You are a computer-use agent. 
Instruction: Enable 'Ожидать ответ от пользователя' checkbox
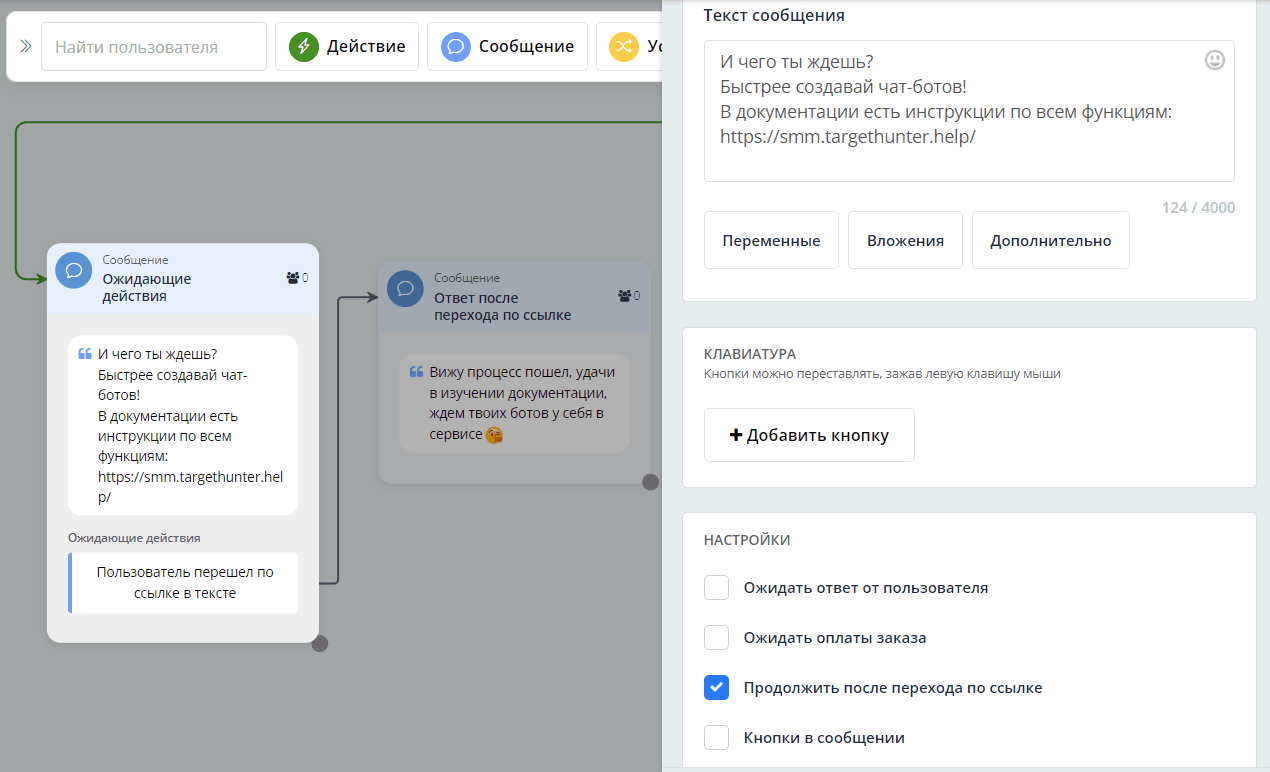(x=716, y=588)
